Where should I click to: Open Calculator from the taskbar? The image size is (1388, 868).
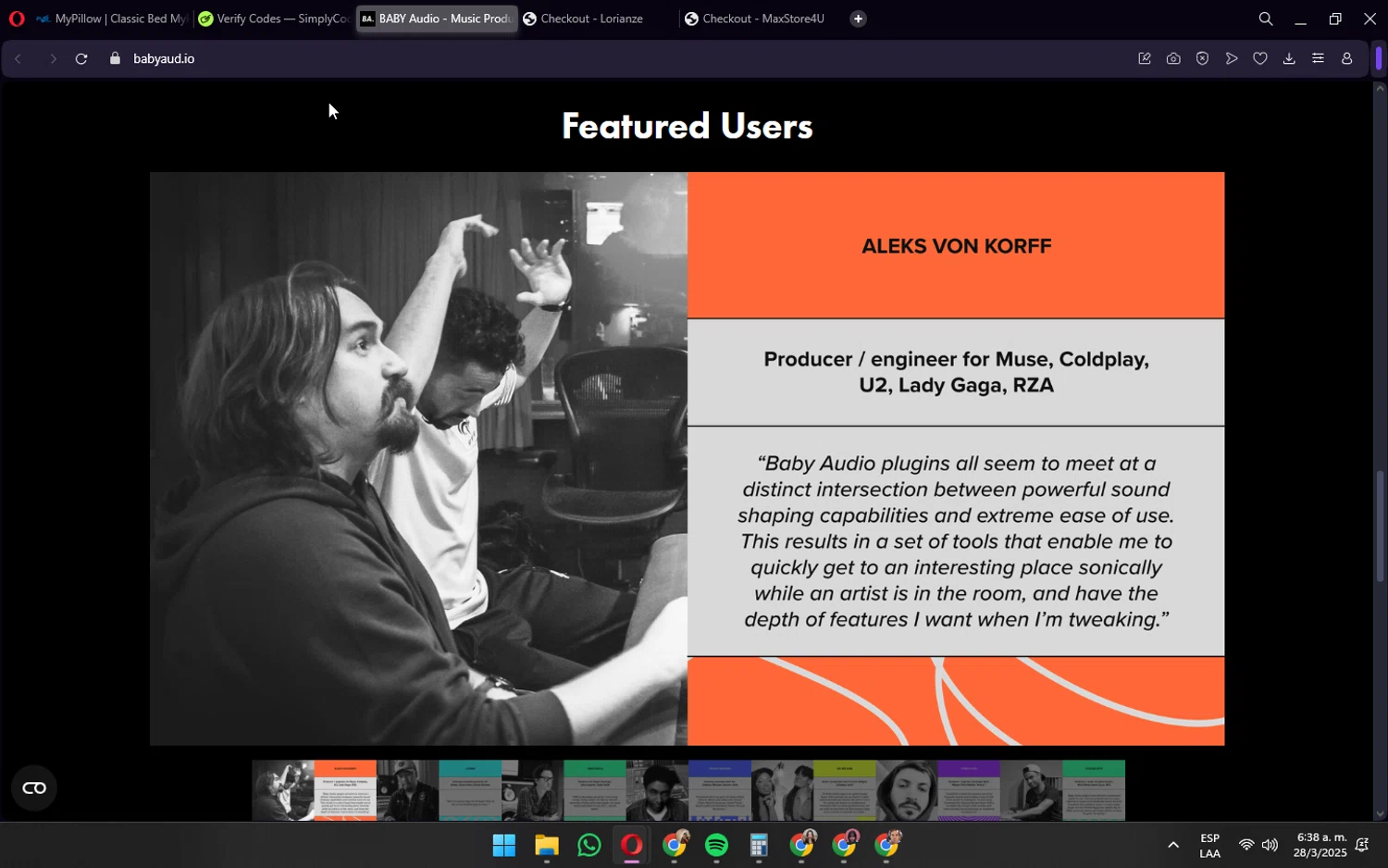point(759,846)
